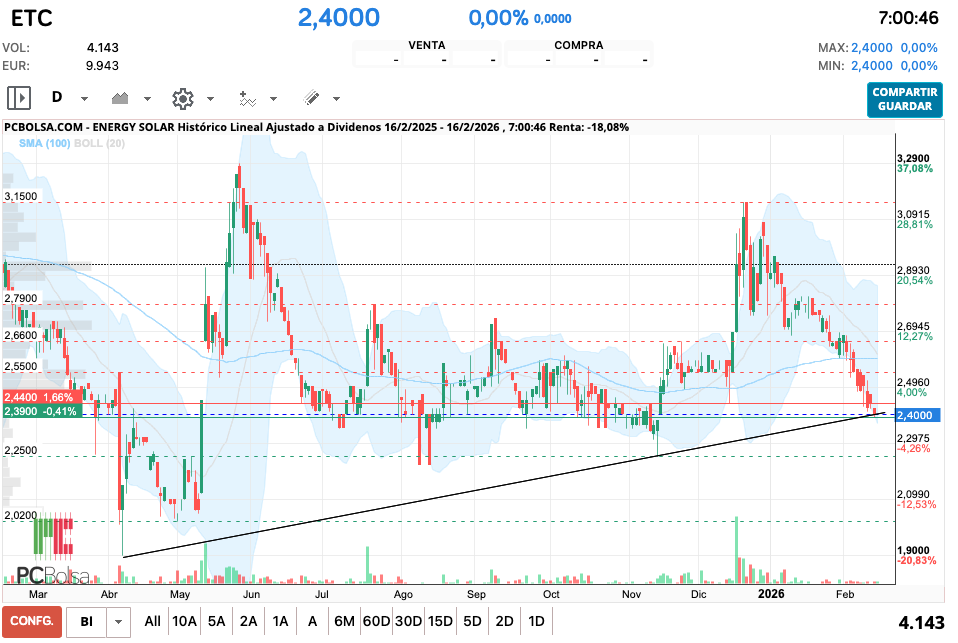Click the 1,9000 axis price label

coord(913,550)
